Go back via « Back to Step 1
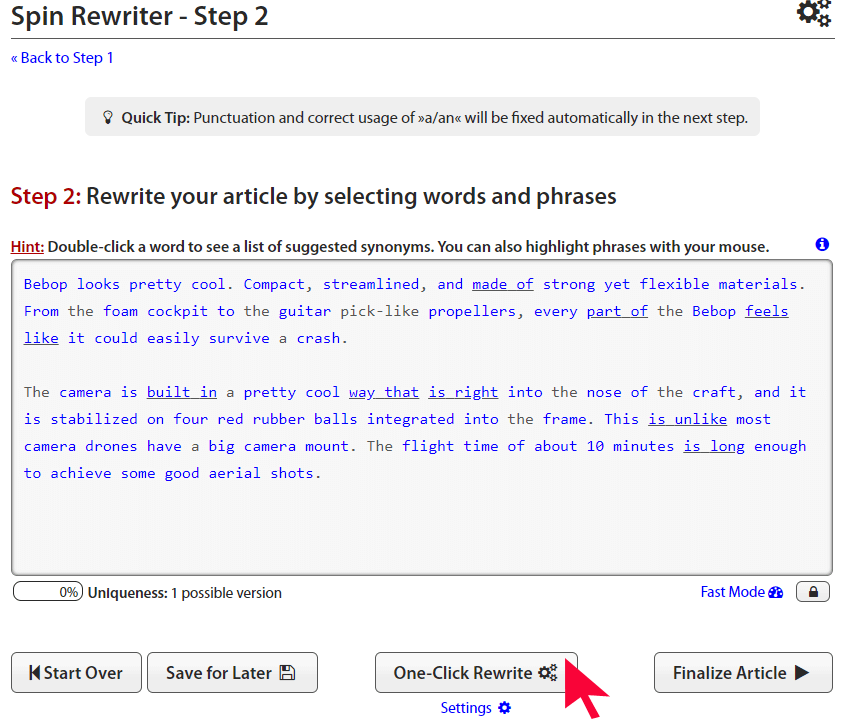The height and width of the screenshot is (719, 846). tap(62, 58)
